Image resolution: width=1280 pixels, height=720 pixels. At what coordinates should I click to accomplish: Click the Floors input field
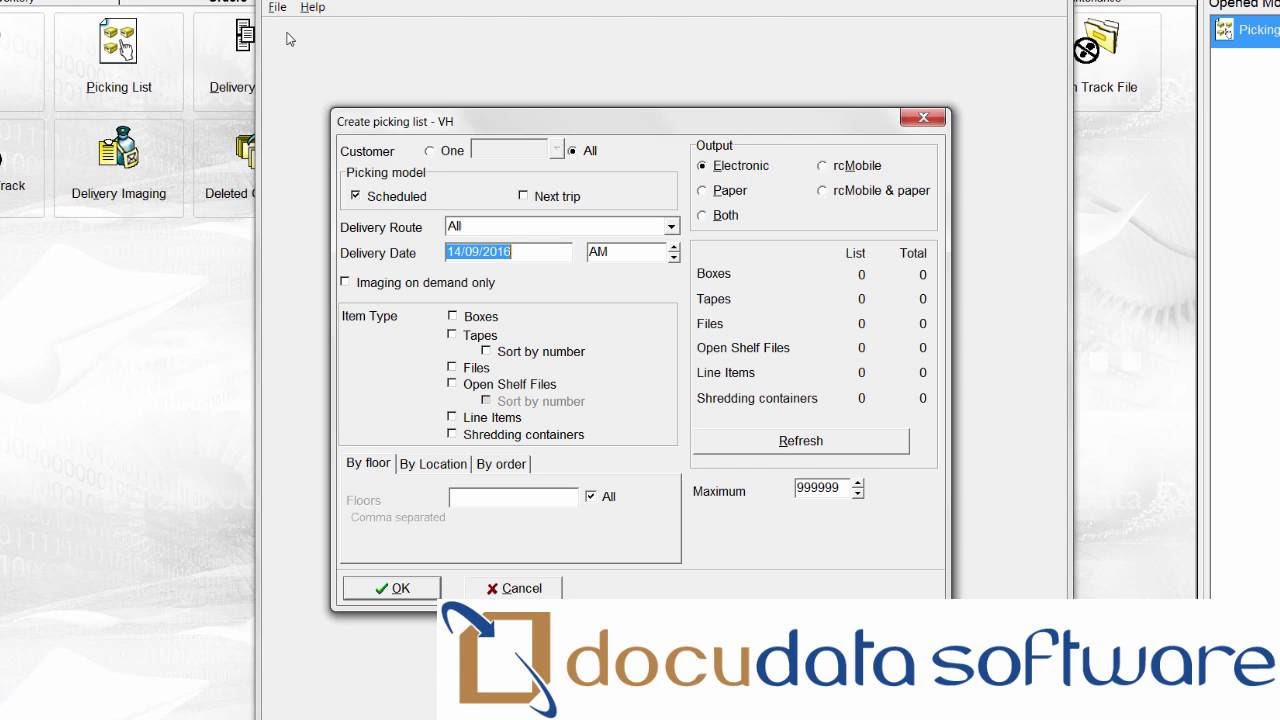pos(513,497)
